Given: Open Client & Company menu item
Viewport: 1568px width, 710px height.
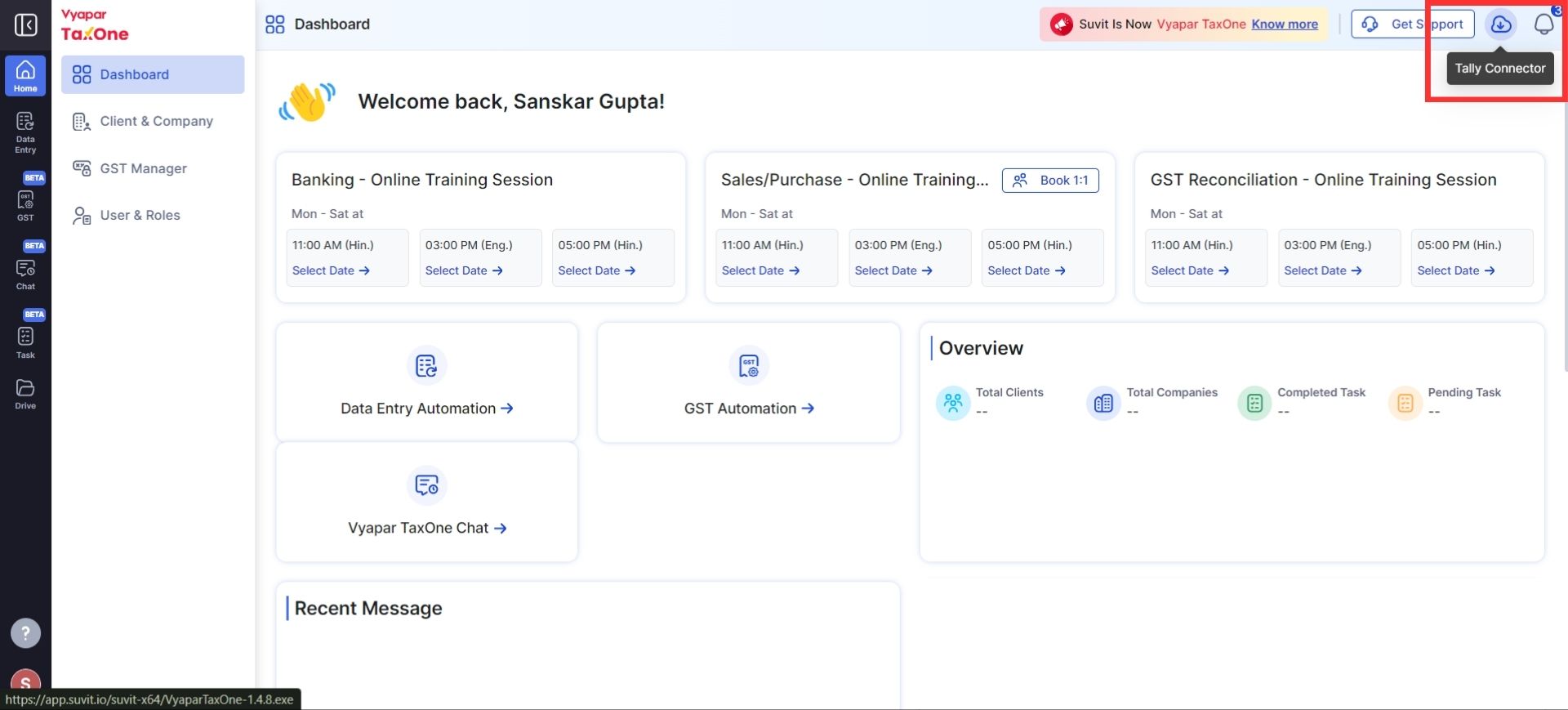Looking at the screenshot, I should click(153, 122).
